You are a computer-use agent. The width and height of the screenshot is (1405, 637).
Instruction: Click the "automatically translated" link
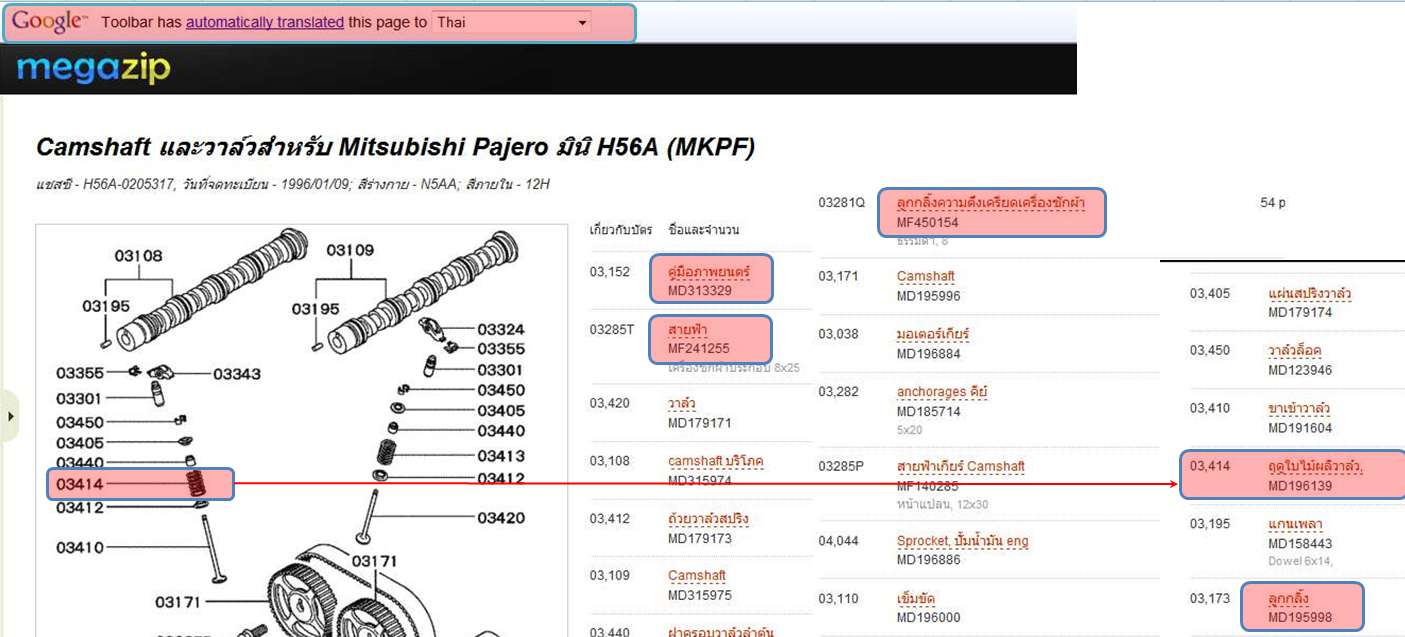tap(265, 22)
